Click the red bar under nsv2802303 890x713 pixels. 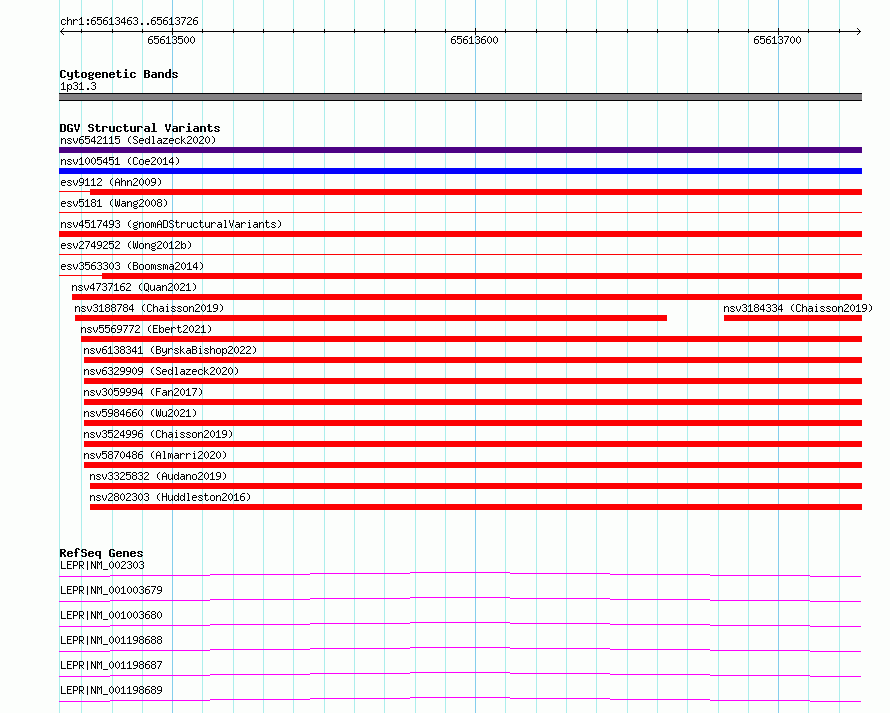point(476,507)
